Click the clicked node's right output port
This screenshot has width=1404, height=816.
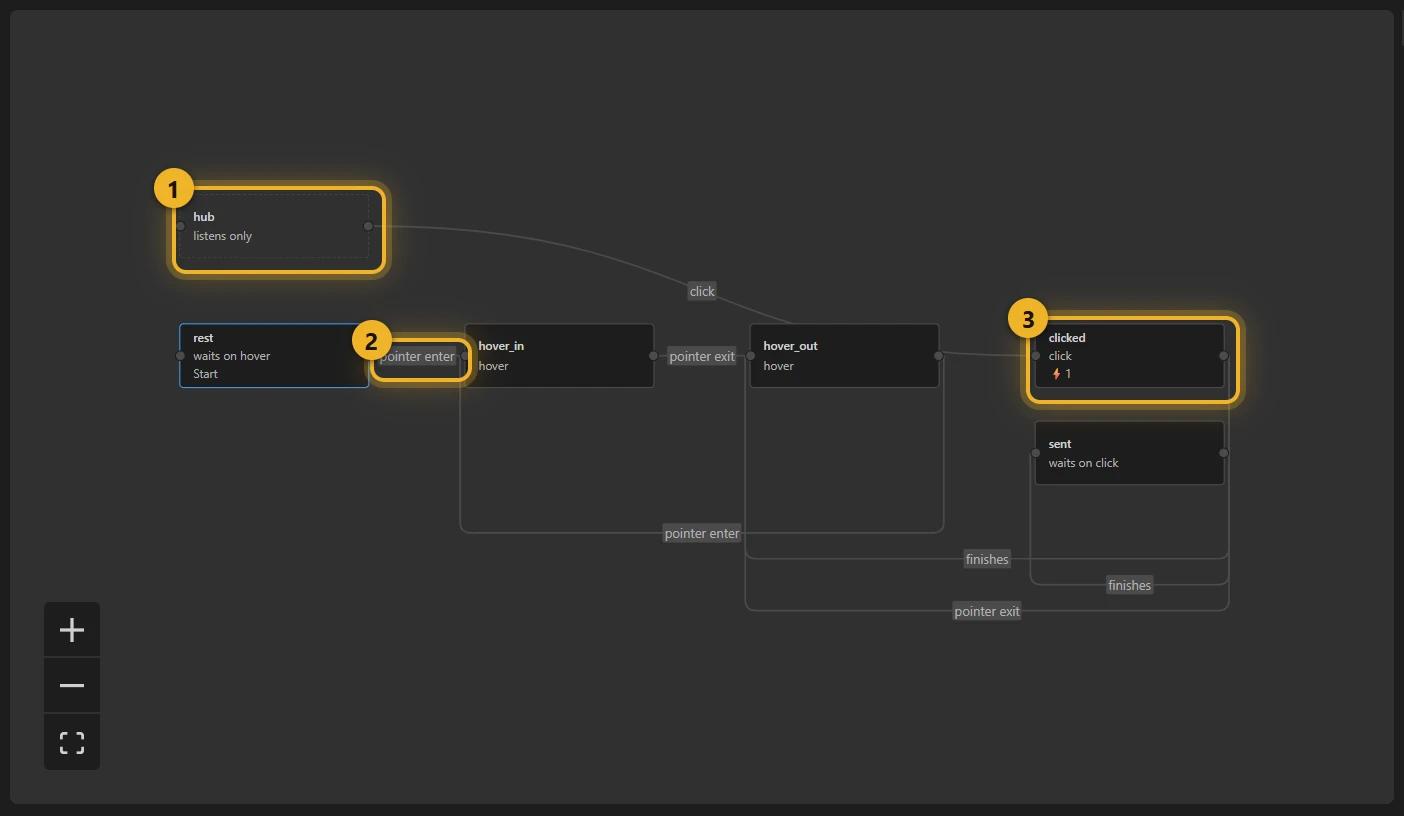click(x=1224, y=355)
